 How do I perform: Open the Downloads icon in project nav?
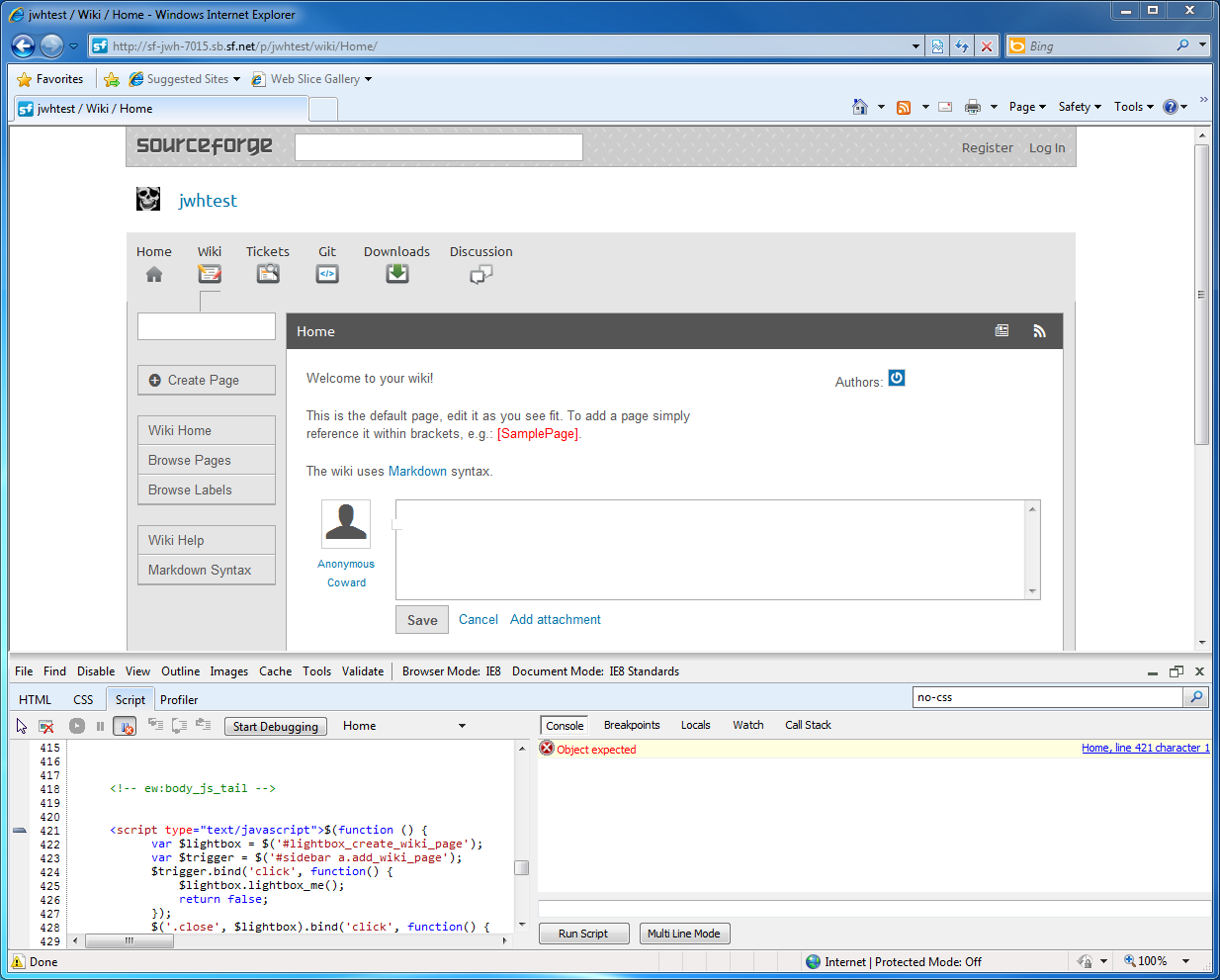pyautogui.click(x=397, y=274)
